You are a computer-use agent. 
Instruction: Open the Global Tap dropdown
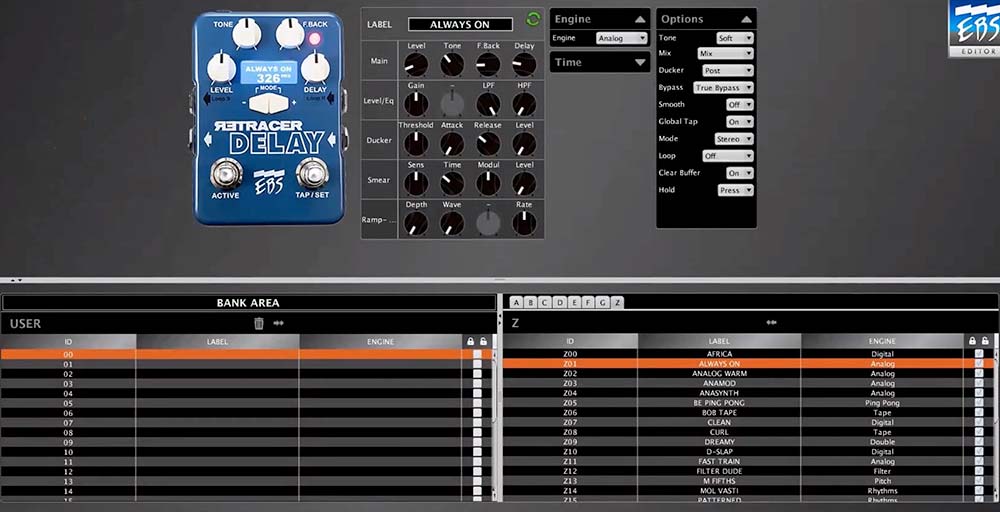740,122
